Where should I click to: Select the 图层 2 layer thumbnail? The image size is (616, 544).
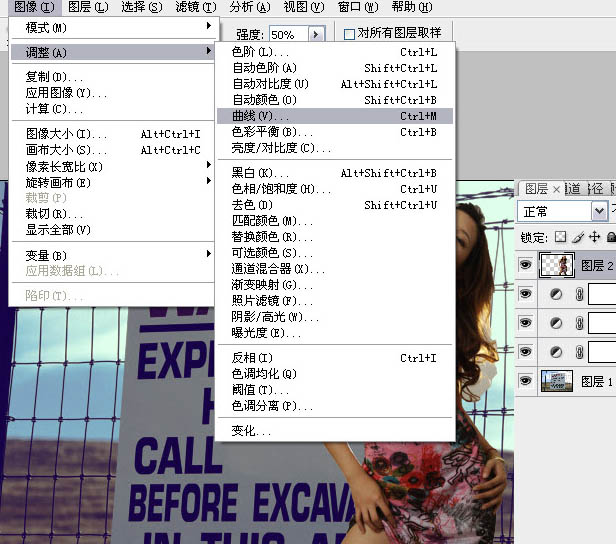click(x=556, y=265)
